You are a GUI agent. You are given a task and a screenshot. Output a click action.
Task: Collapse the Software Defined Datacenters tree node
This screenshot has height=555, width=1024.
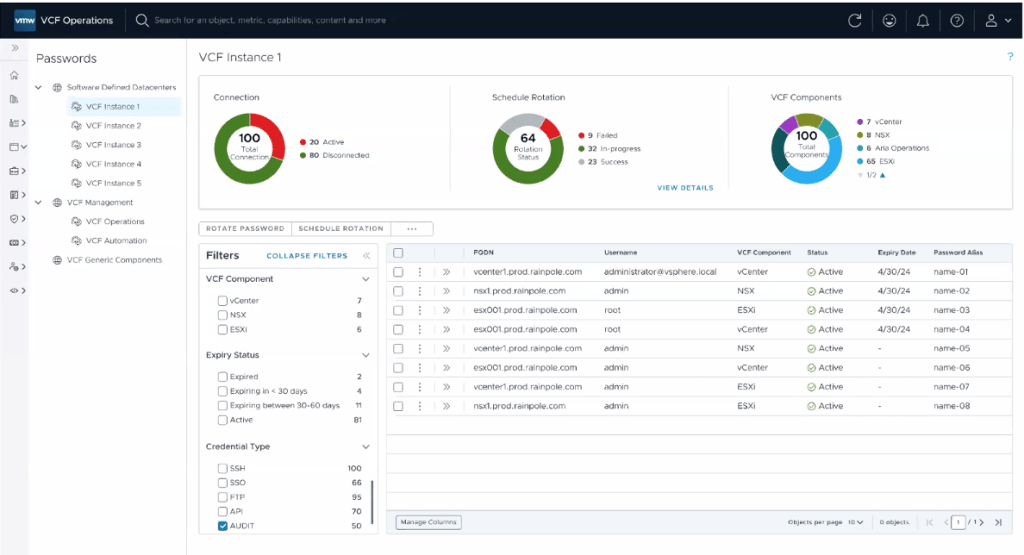click(x=38, y=87)
